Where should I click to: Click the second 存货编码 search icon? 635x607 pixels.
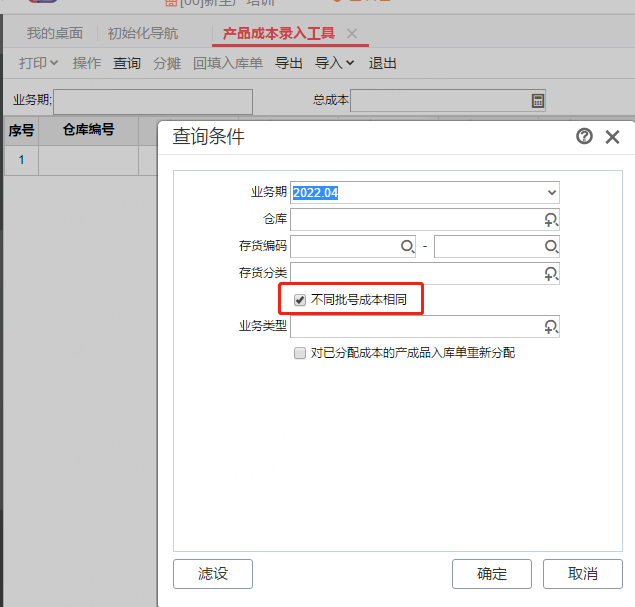point(551,246)
